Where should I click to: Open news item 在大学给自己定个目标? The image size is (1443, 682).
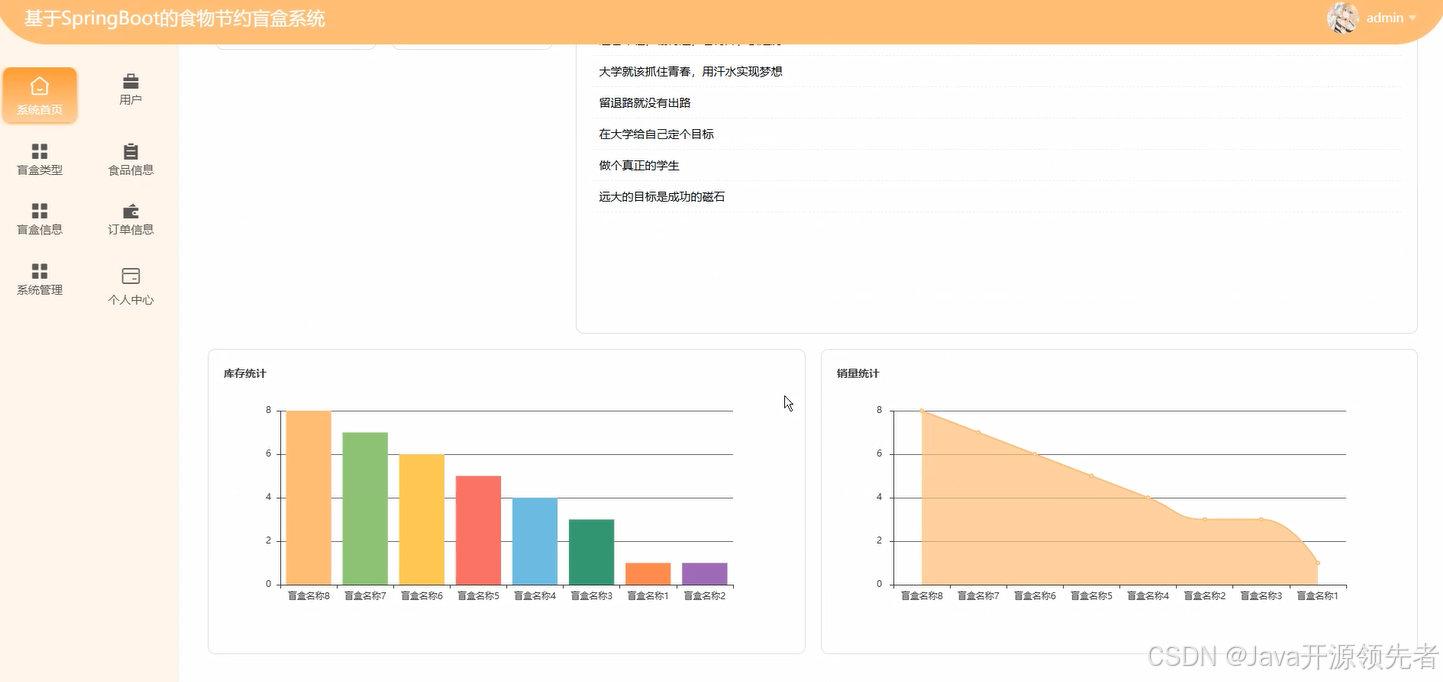tap(656, 134)
